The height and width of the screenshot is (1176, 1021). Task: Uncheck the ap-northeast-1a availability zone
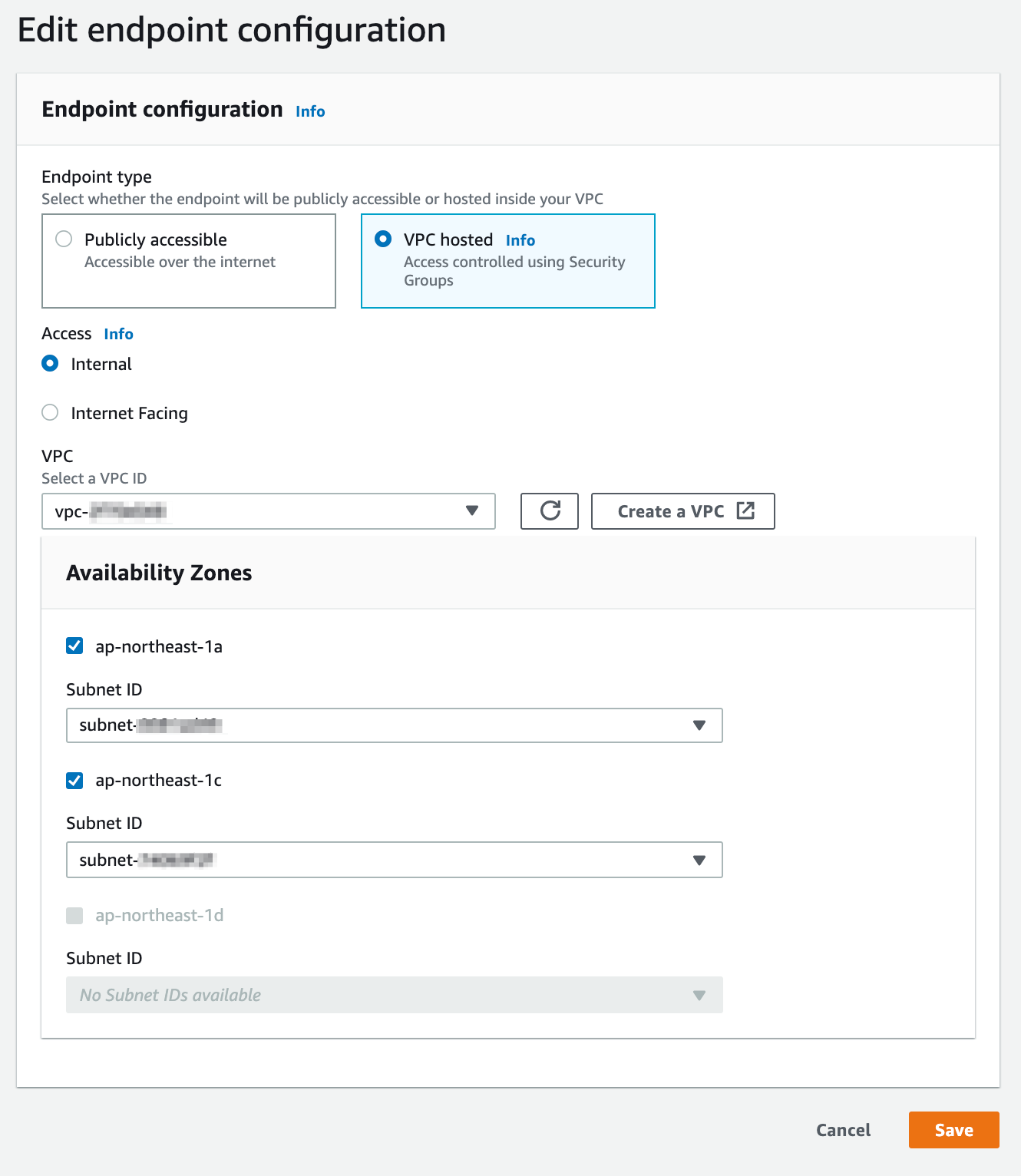[74, 646]
